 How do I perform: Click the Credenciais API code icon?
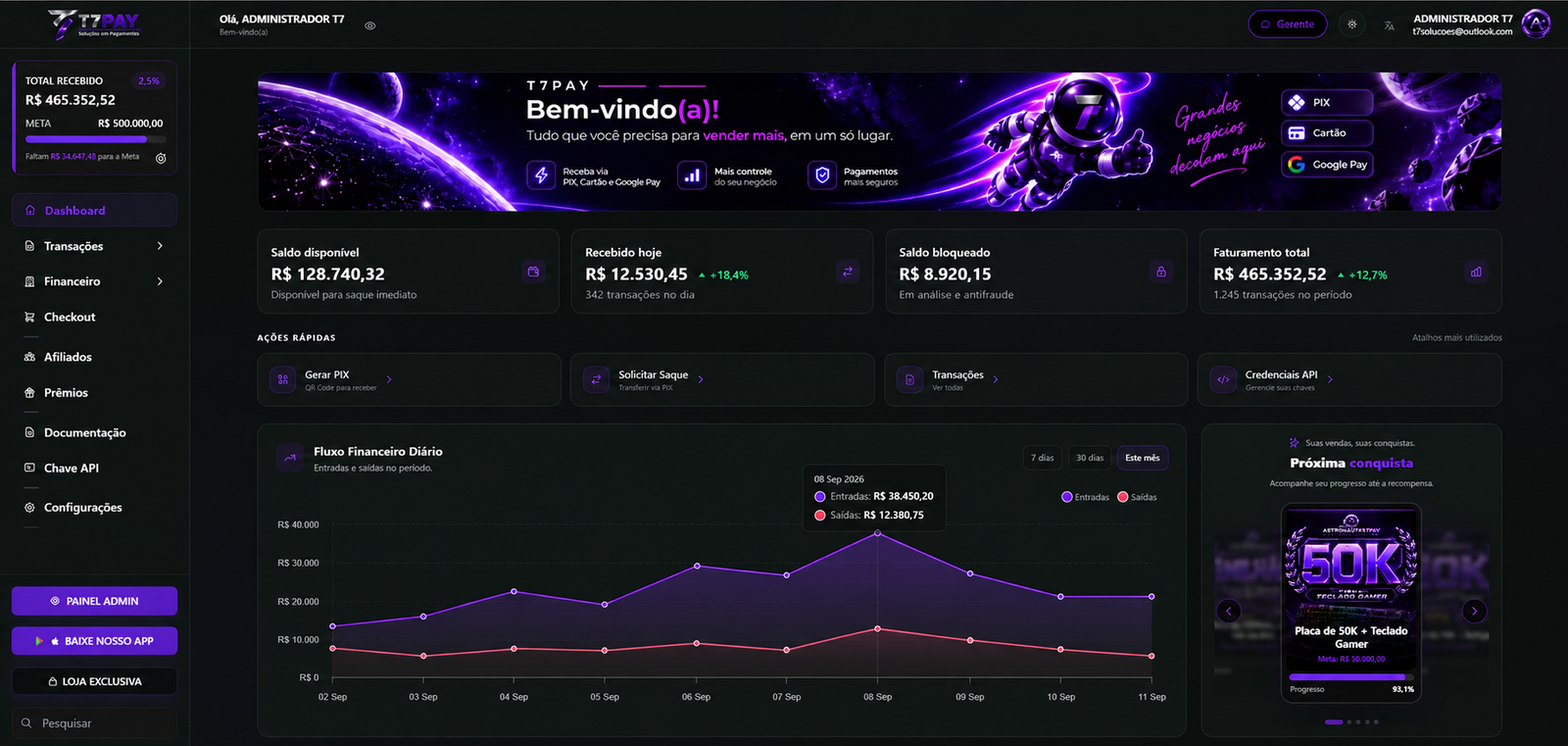[x=1223, y=379]
